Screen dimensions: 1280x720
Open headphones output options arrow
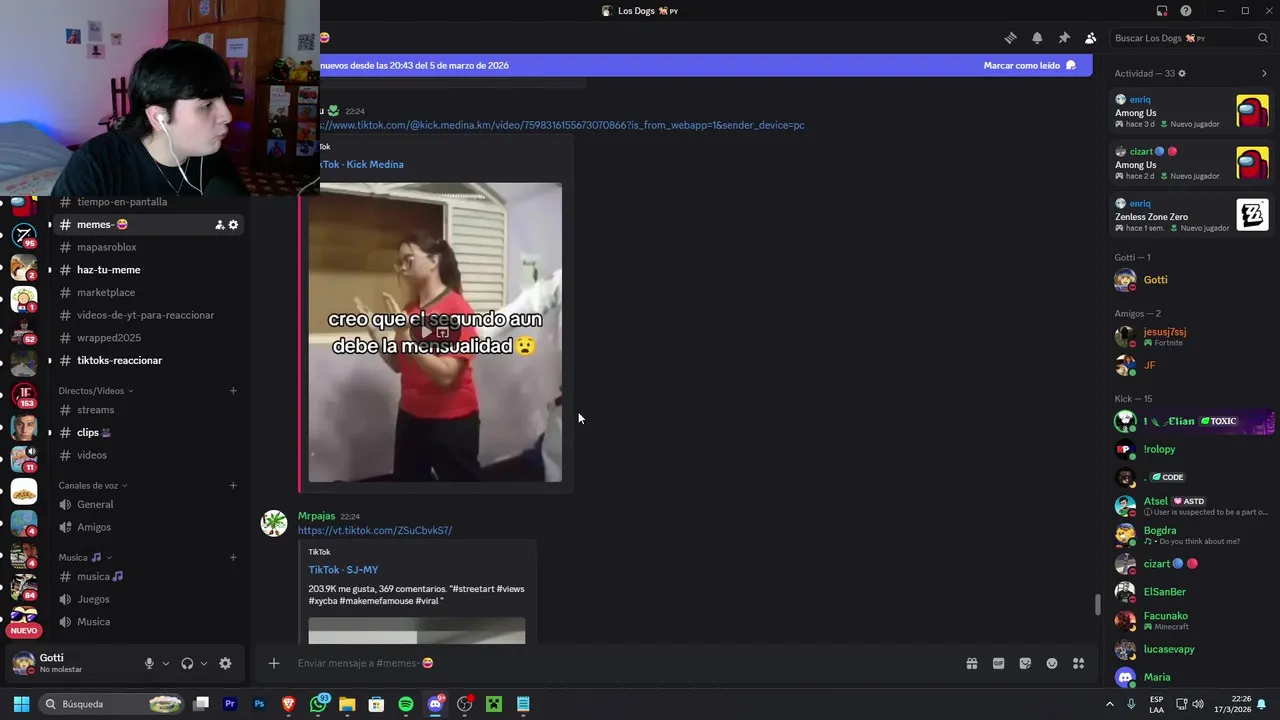coord(204,663)
